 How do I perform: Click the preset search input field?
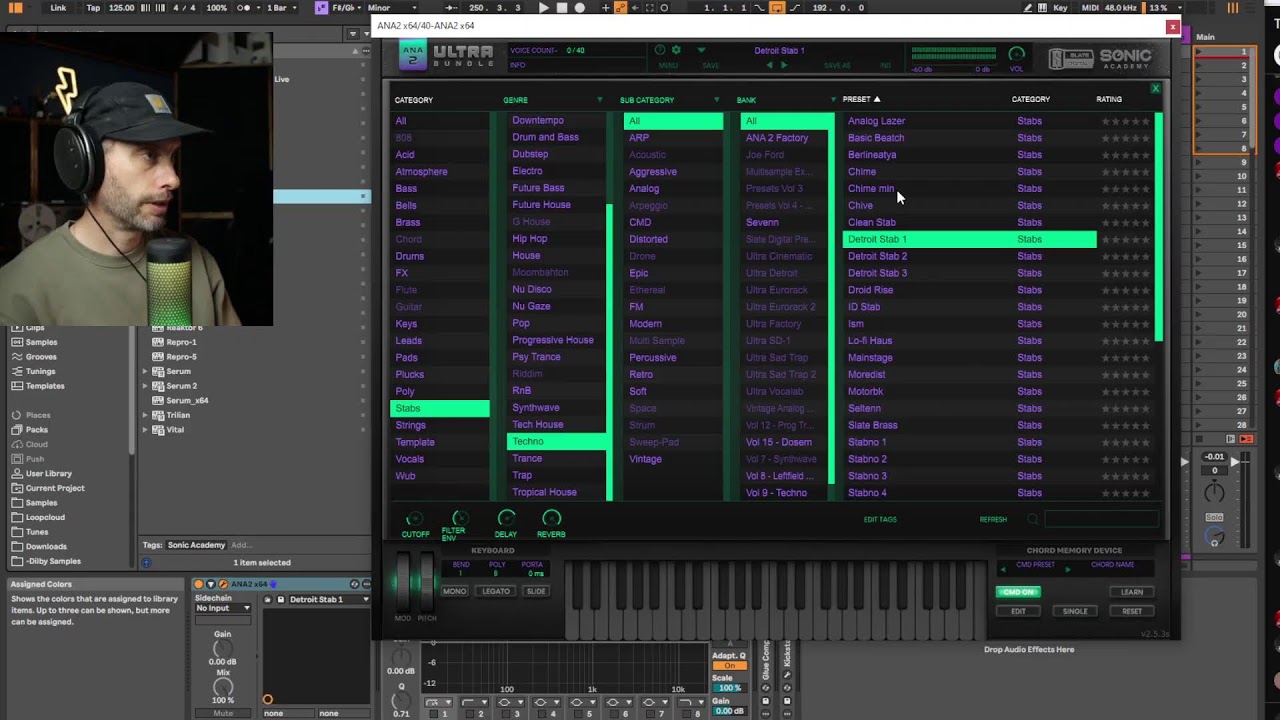click(1101, 519)
